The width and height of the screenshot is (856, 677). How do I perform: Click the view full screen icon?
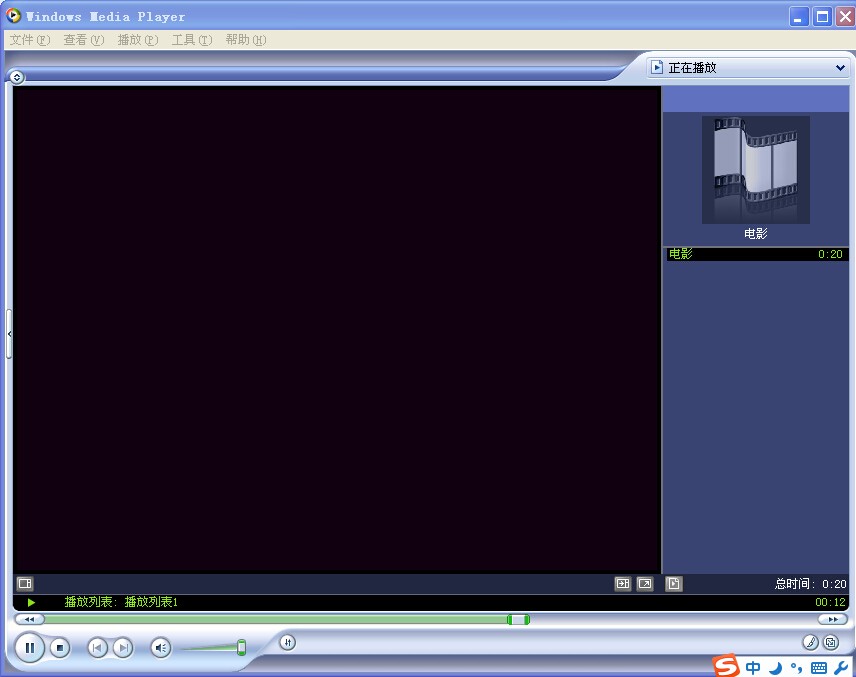645,583
